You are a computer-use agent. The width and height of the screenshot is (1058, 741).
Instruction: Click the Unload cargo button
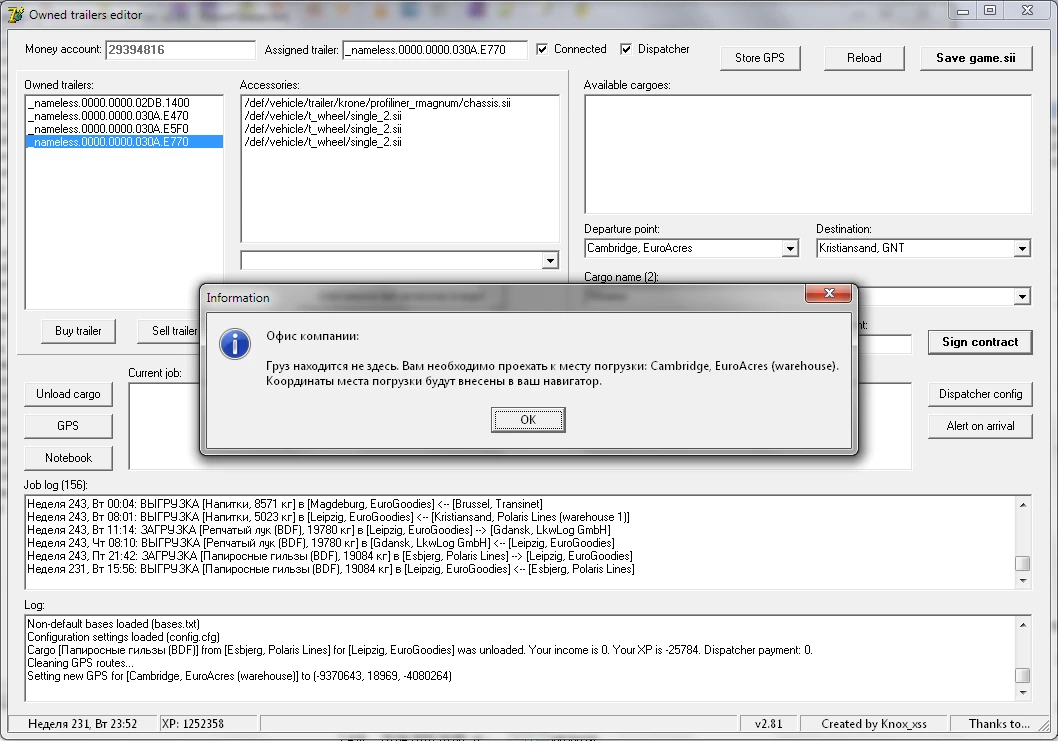point(68,394)
